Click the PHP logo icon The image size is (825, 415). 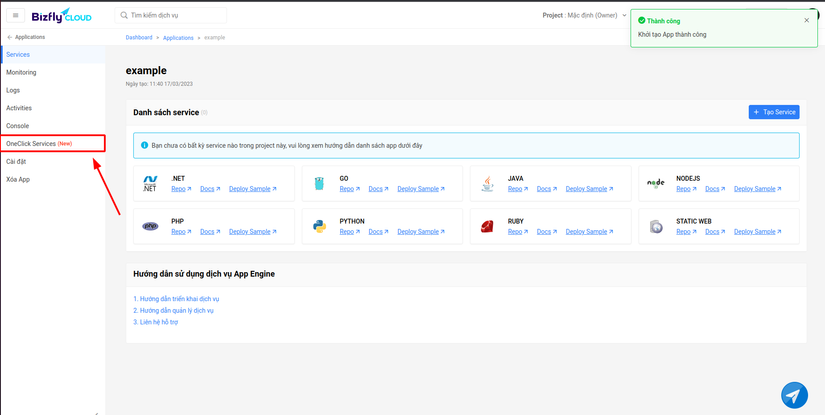[150, 226]
